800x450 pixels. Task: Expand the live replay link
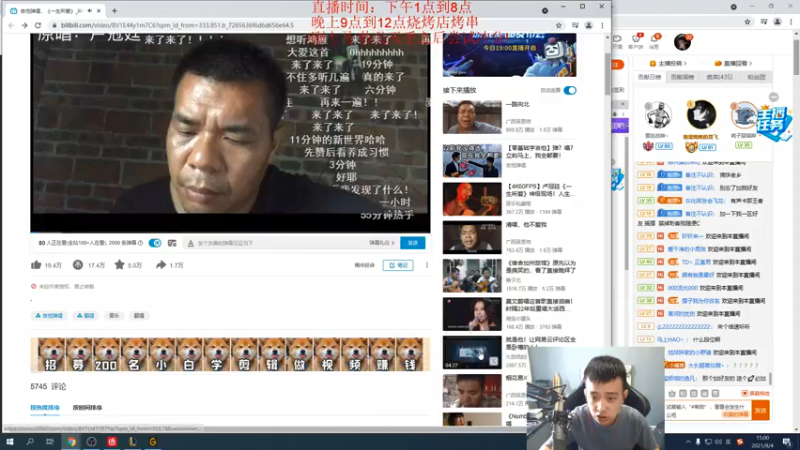point(733,63)
